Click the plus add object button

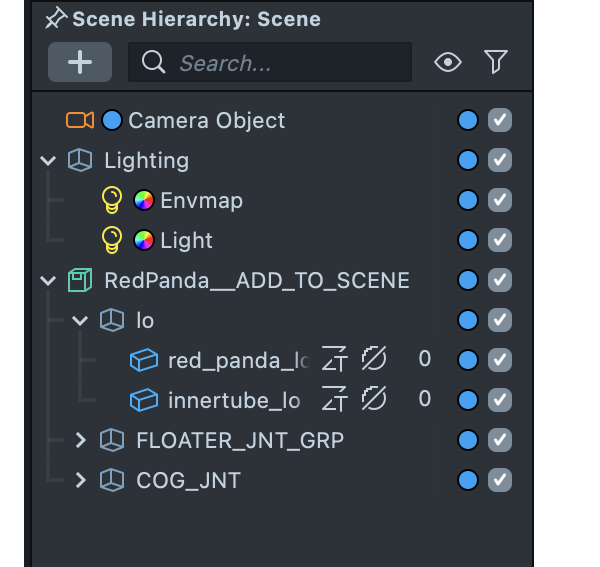80,62
